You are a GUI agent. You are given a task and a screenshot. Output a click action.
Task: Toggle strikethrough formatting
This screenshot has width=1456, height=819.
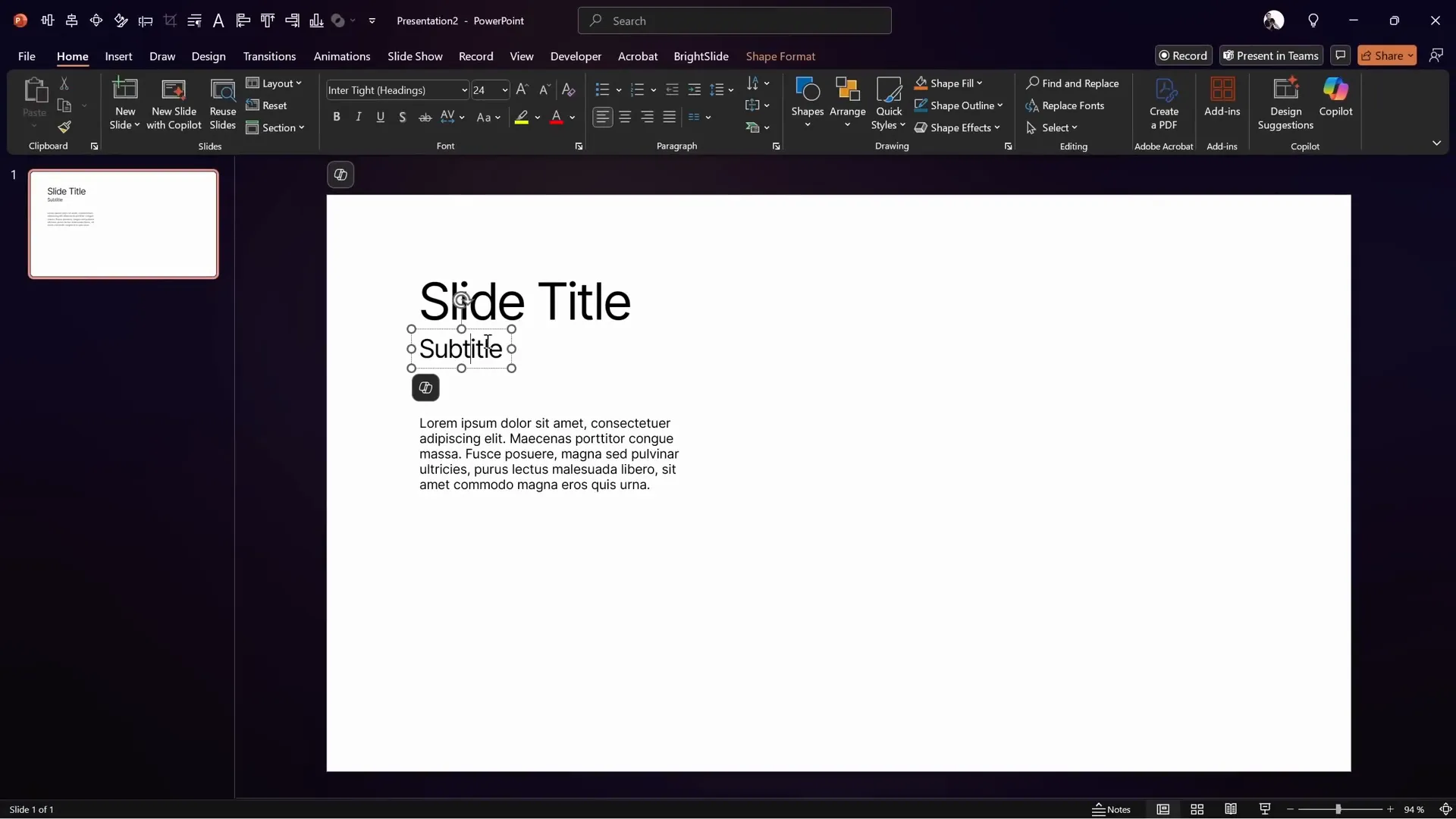(425, 117)
